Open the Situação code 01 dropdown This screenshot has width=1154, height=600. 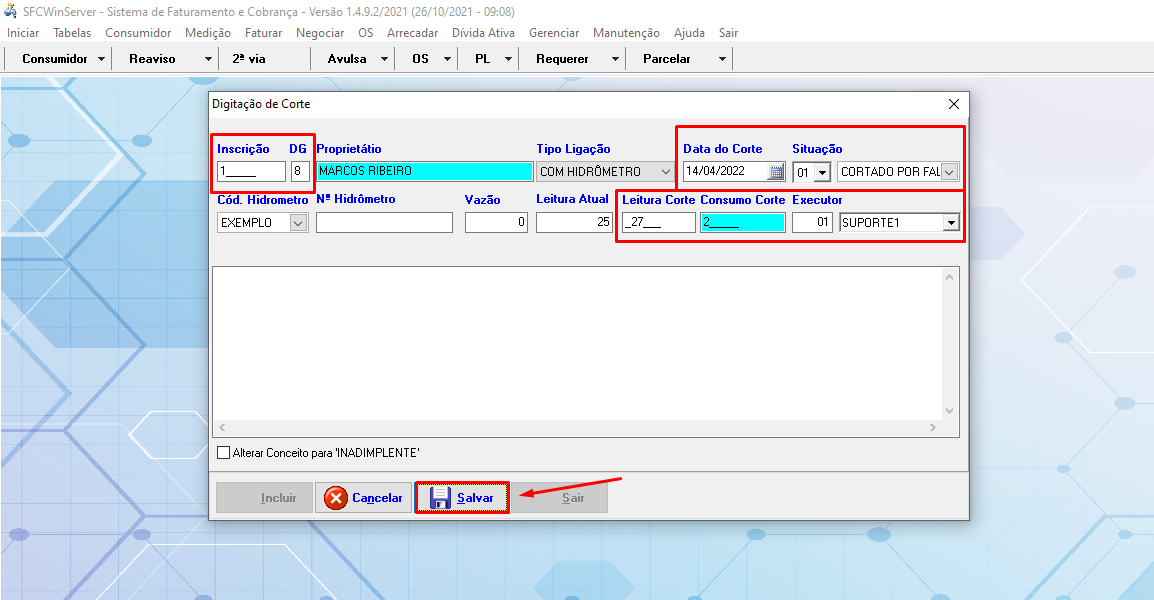(822, 173)
